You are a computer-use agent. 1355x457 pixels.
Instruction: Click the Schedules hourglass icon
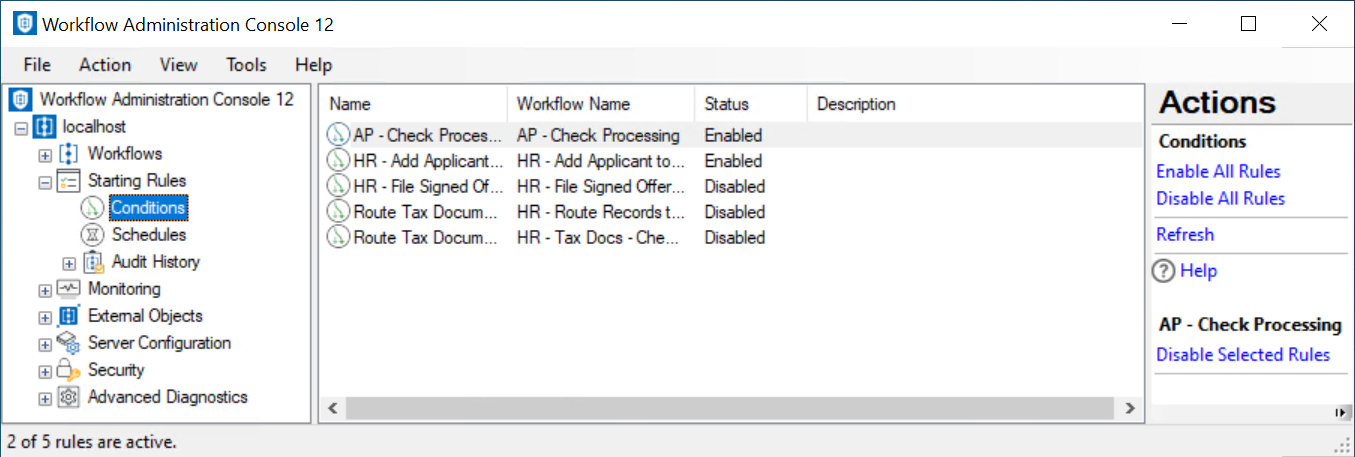[x=93, y=235]
